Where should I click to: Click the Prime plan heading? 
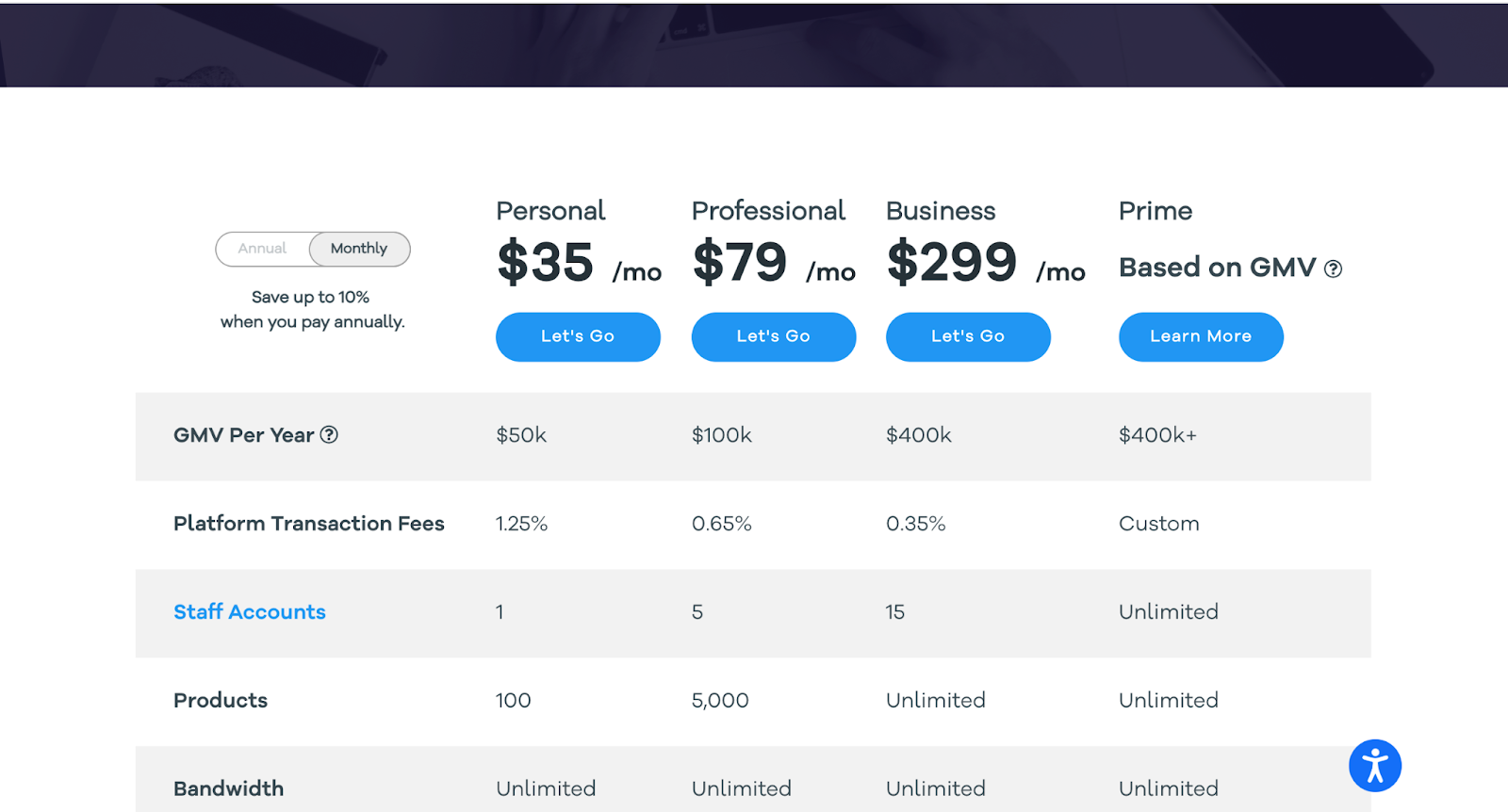coord(1156,211)
